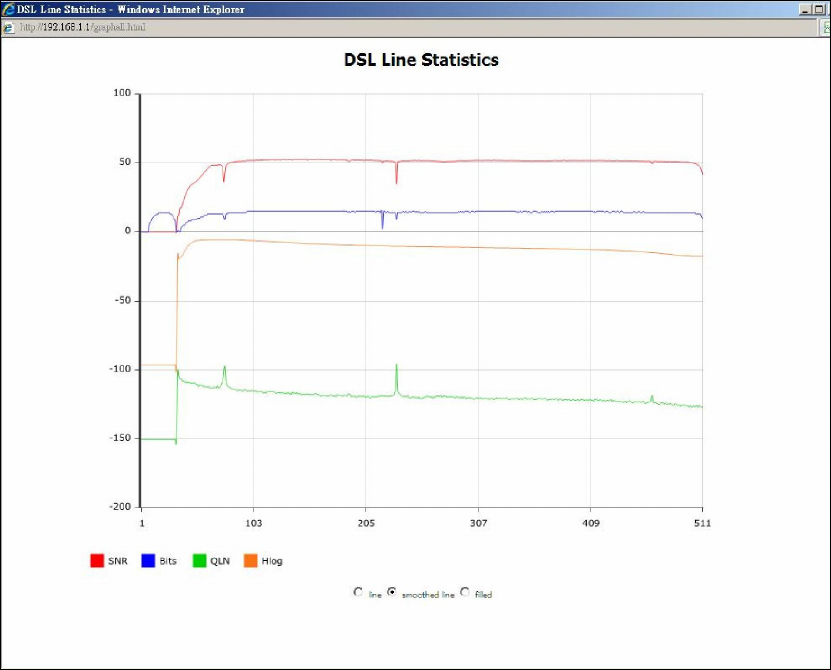Click the x-axis label 307

click(x=479, y=524)
